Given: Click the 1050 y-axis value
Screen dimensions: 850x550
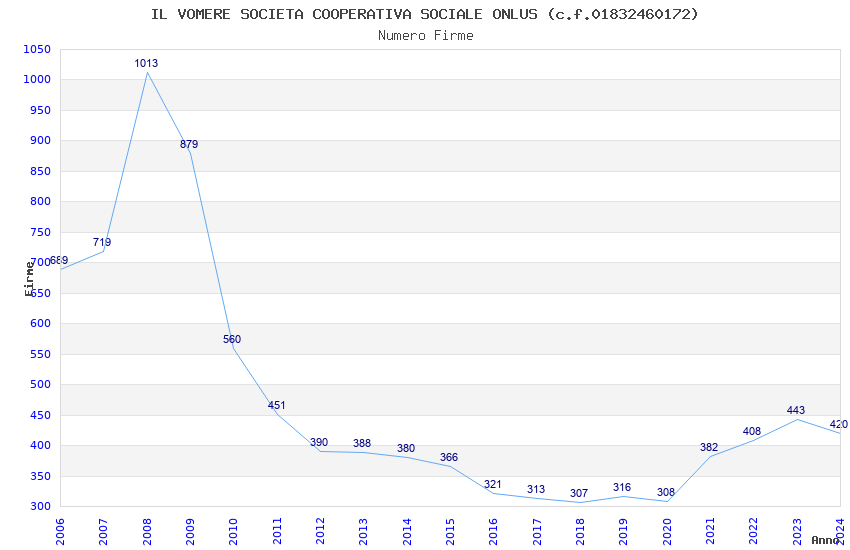Looking at the screenshot, I should tap(37, 49).
